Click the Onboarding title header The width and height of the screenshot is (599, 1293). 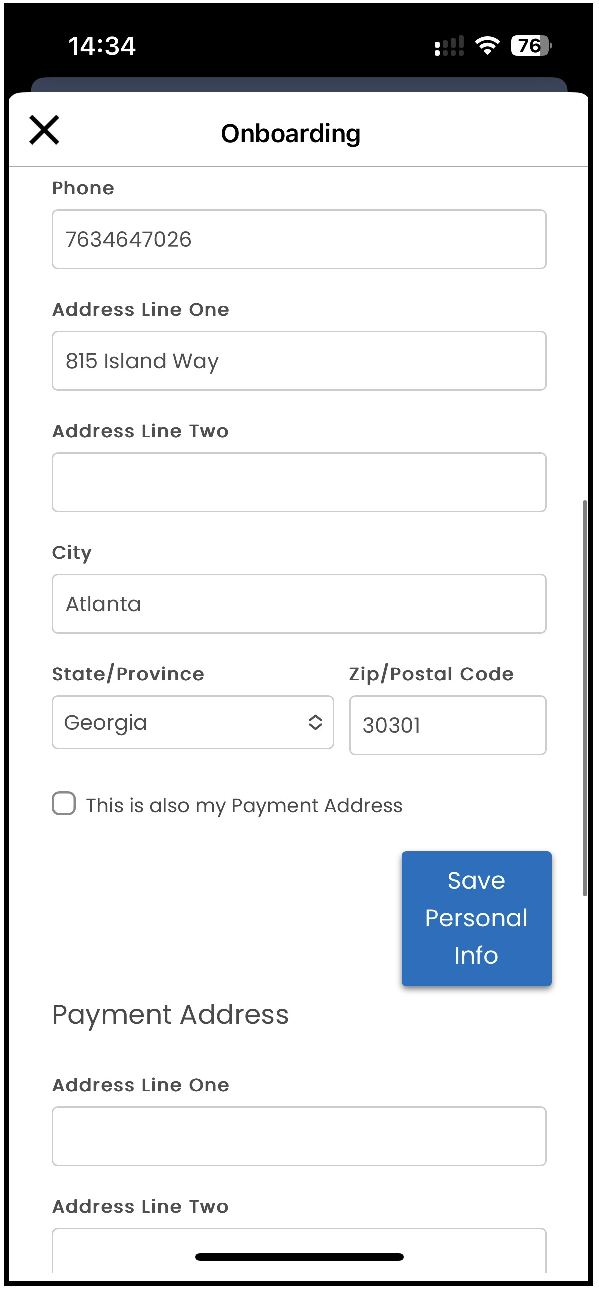(x=291, y=133)
